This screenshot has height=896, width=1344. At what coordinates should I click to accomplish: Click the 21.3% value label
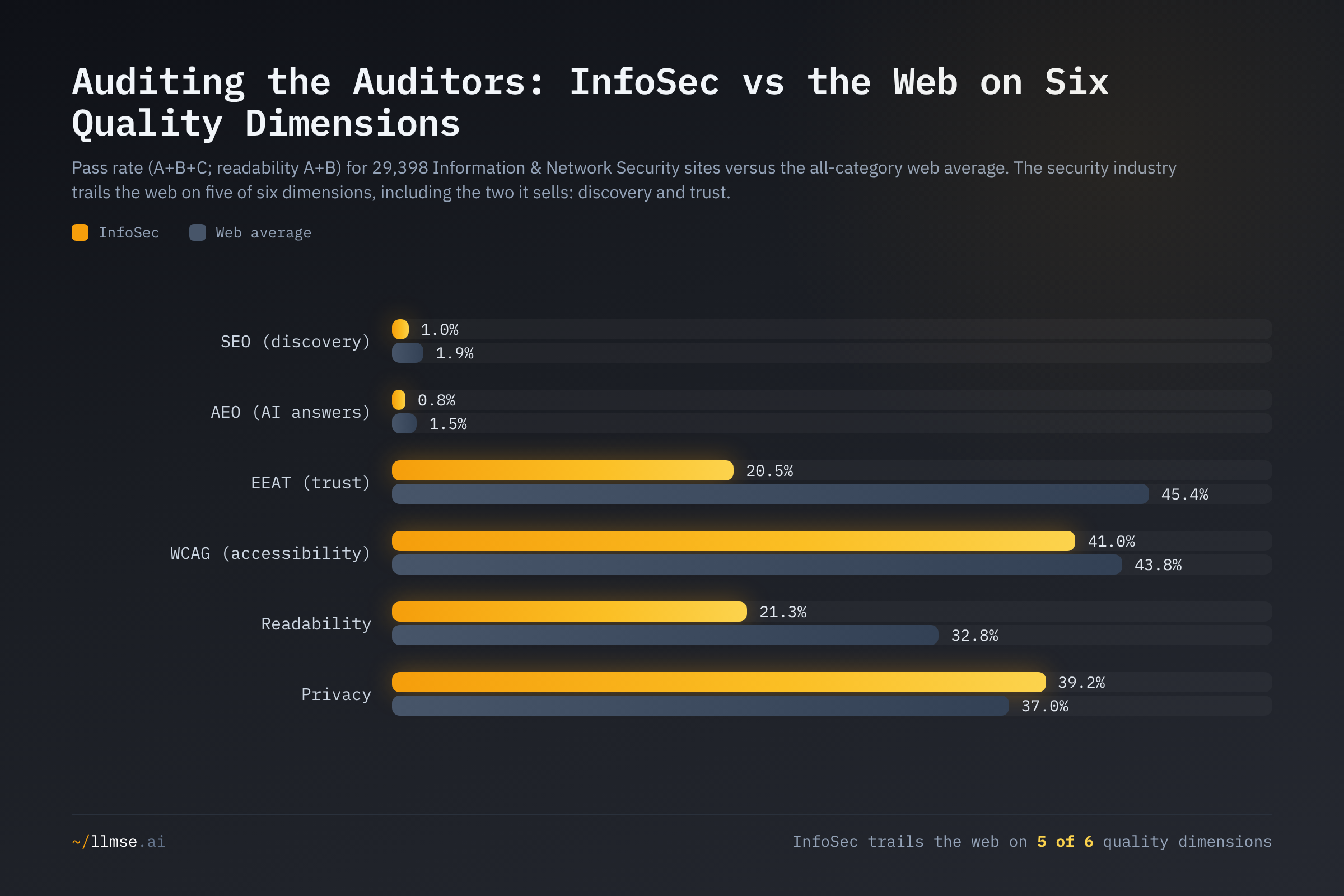tap(782, 612)
